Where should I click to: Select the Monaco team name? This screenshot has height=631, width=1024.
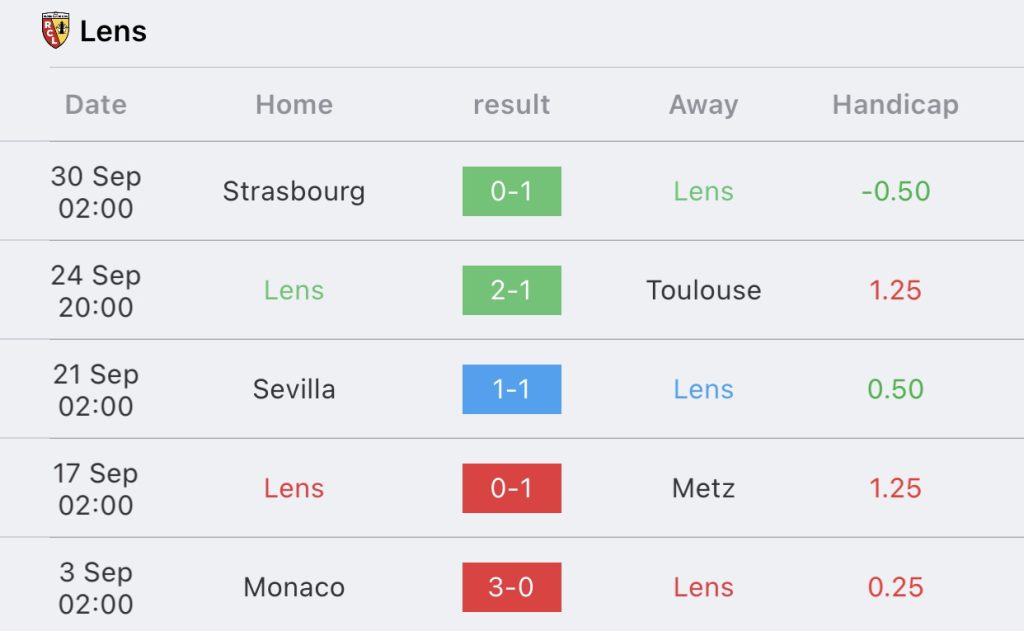tap(294, 587)
